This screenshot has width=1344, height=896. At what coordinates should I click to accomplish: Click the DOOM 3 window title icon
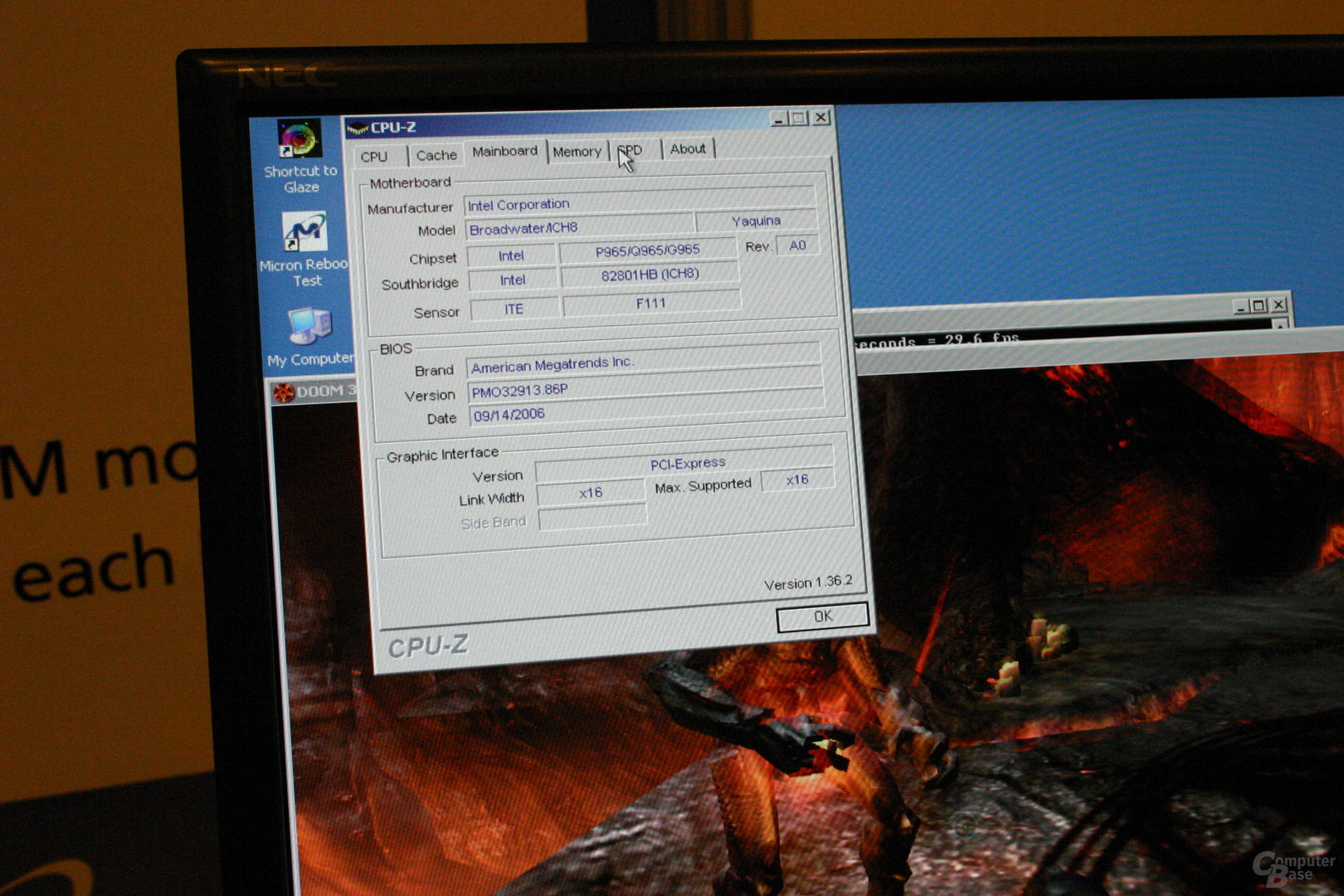284,392
